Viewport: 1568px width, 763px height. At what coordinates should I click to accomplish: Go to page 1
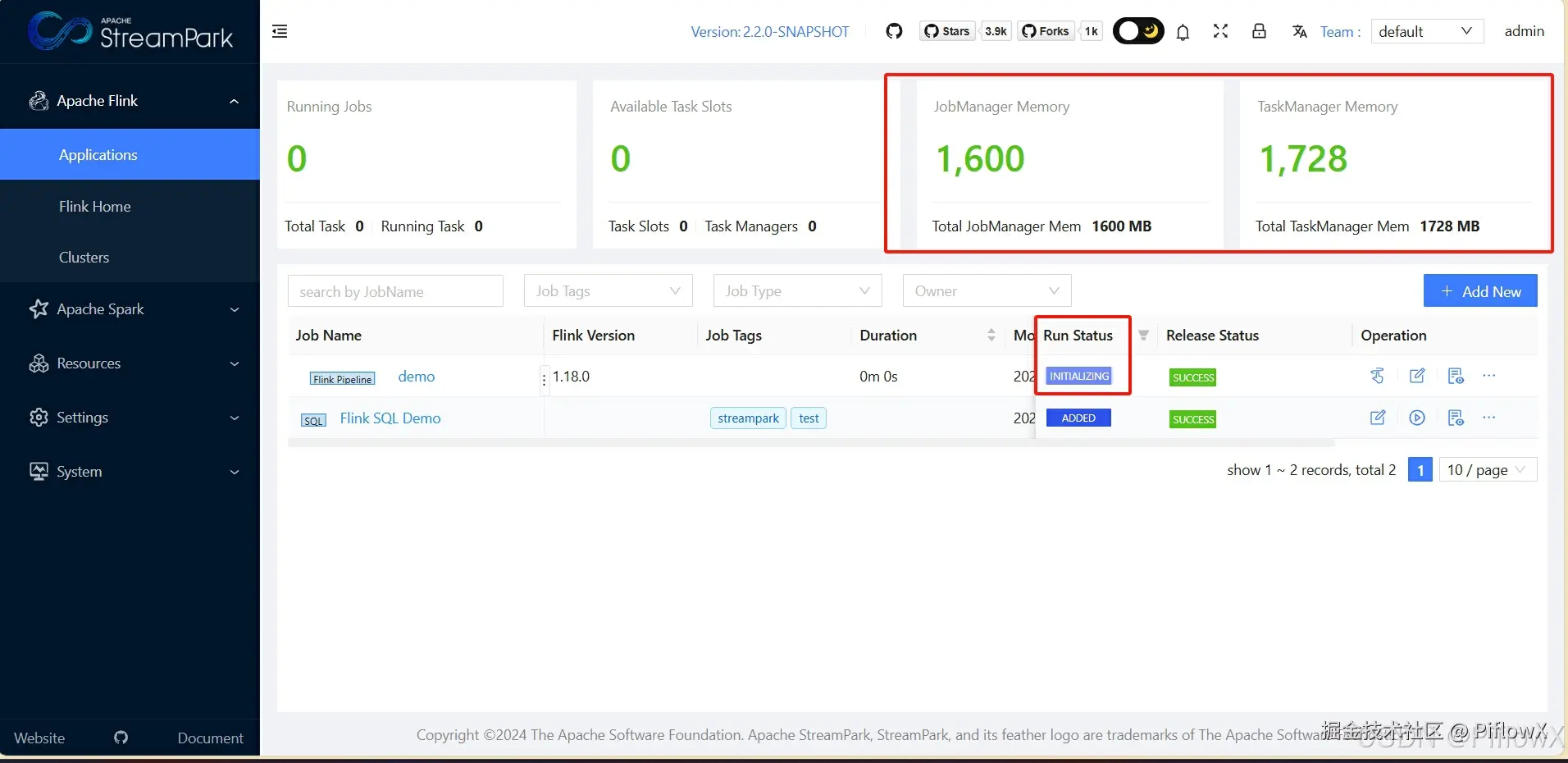point(1420,469)
